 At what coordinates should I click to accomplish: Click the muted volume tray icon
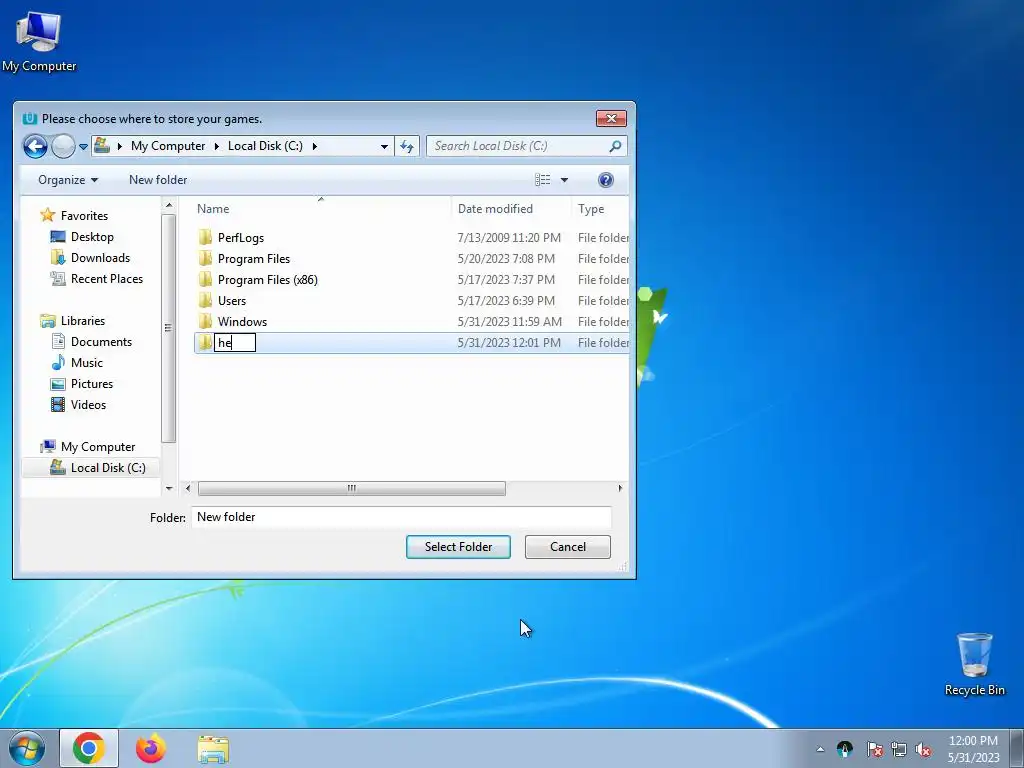[x=923, y=749]
